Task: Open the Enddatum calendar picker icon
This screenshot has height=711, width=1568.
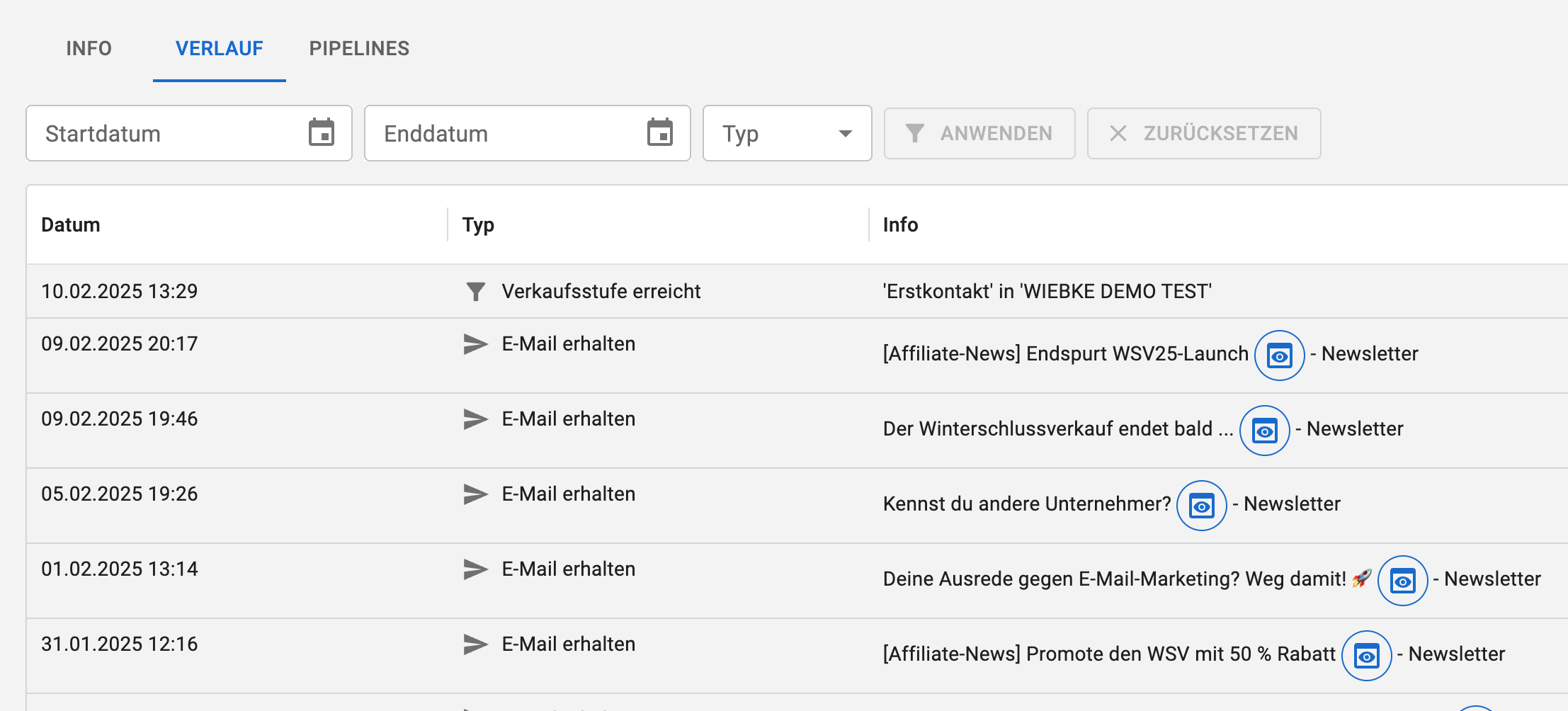Action: coord(660,132)
